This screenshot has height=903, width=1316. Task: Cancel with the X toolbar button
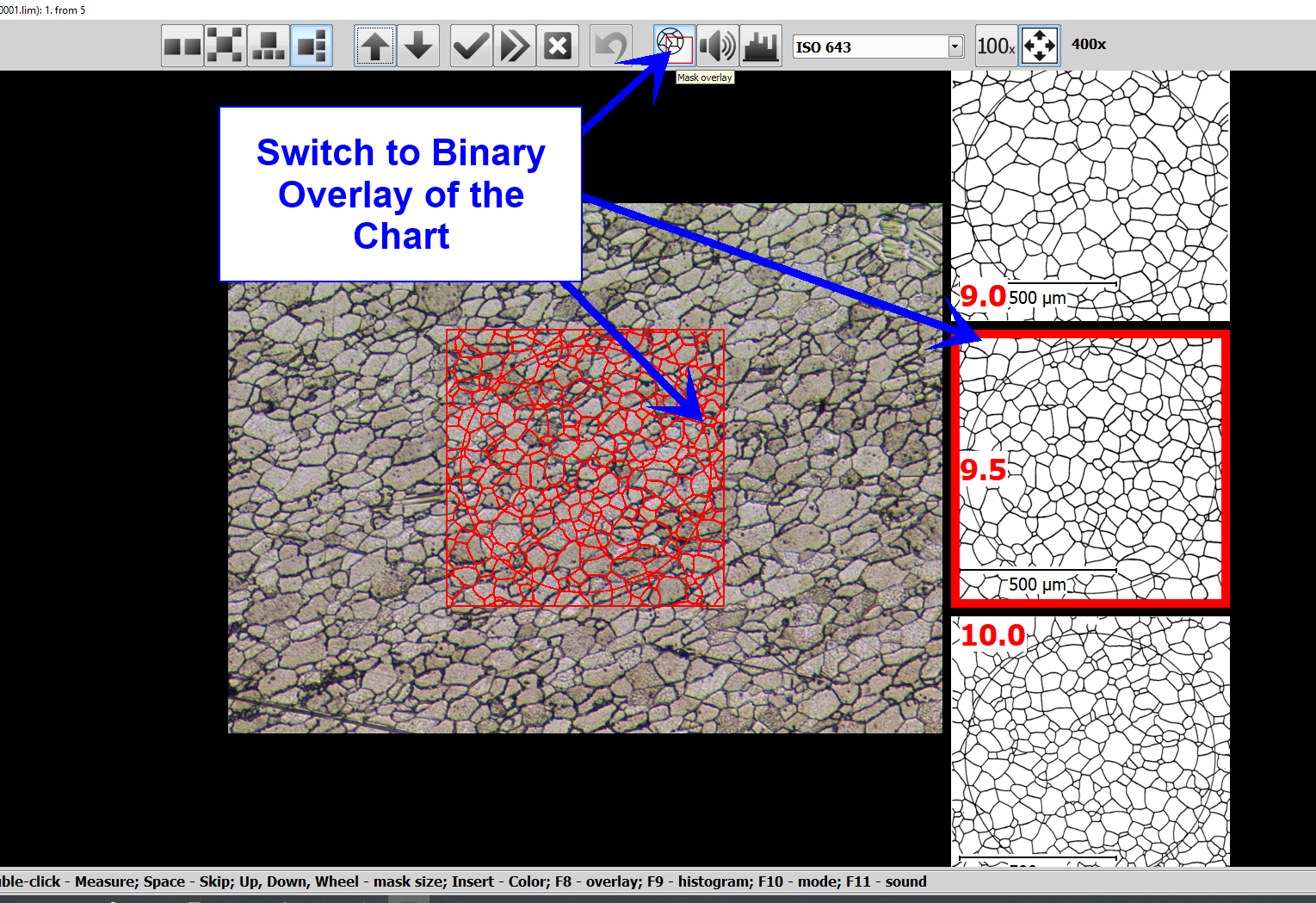tap(558, 46)
